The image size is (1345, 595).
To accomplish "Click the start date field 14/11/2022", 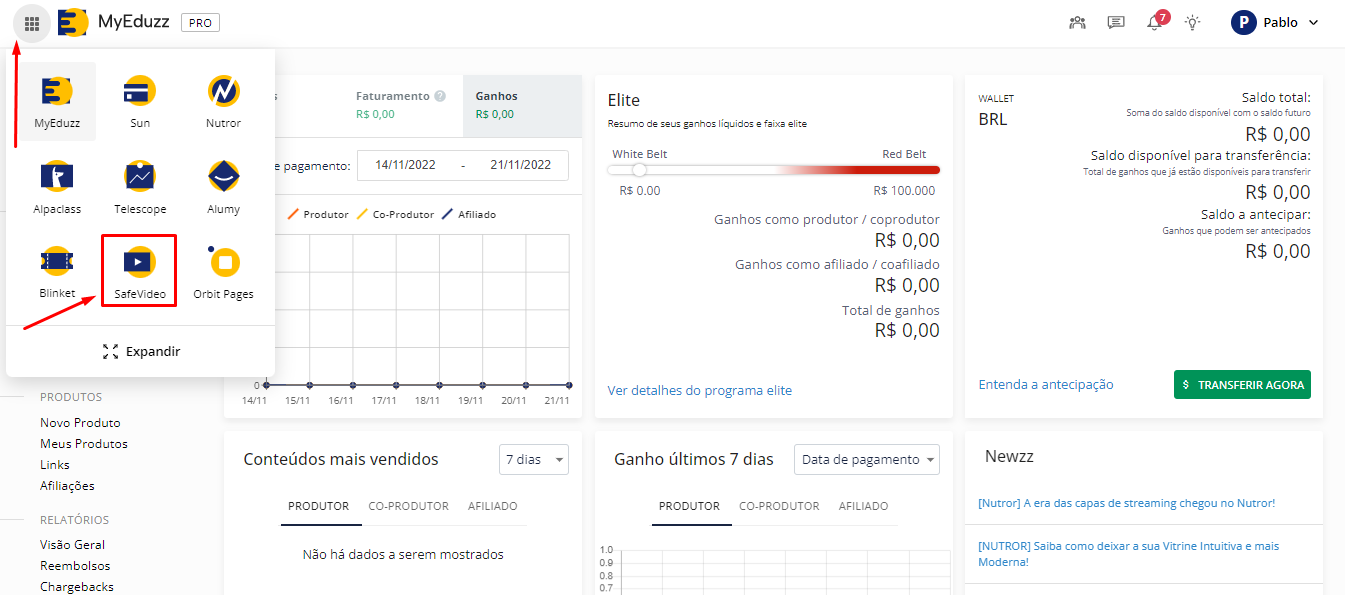I will (x=405, y=165).
